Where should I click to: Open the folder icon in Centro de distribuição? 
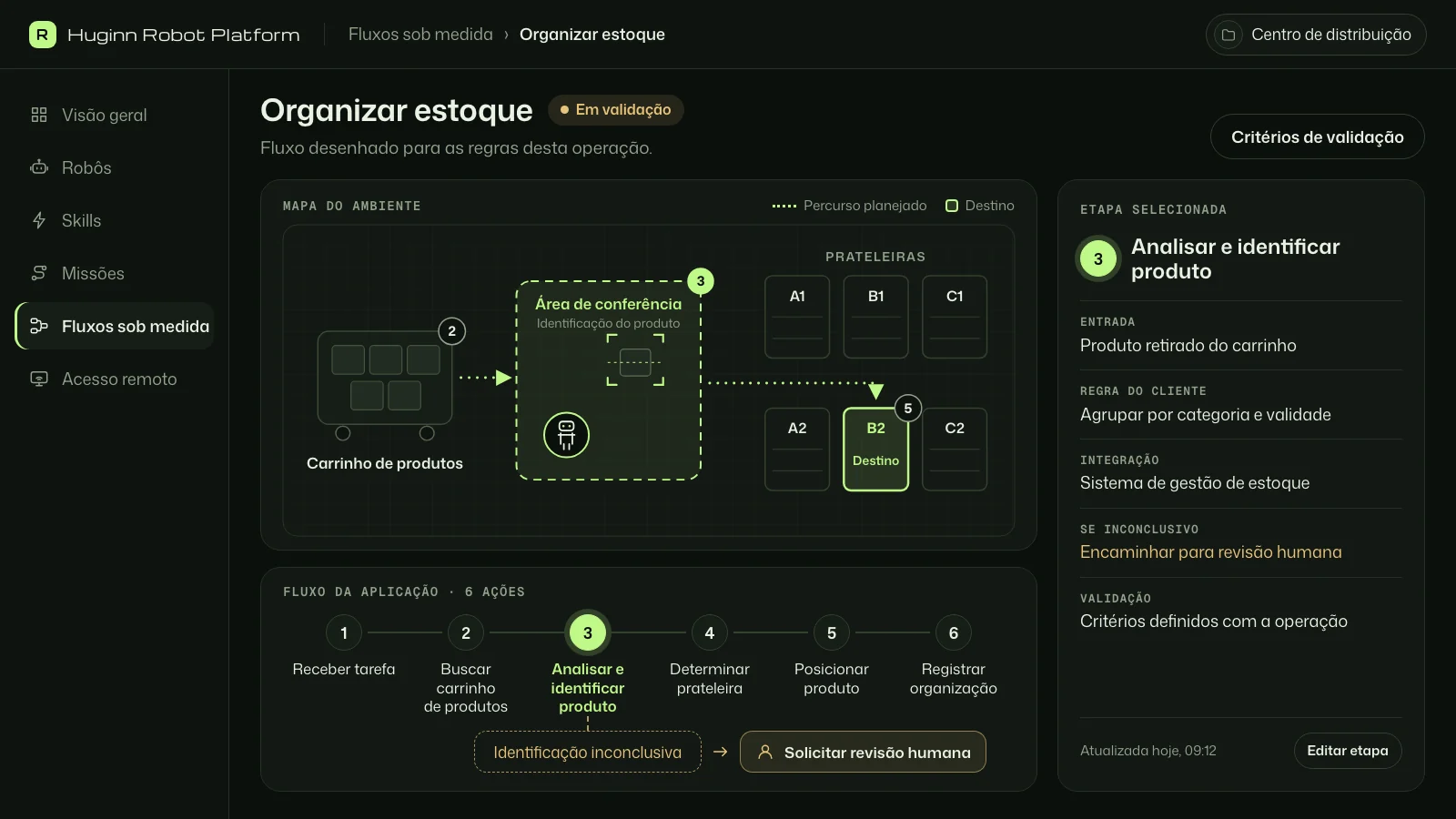pyautogui.click(x=1228, y=35)
